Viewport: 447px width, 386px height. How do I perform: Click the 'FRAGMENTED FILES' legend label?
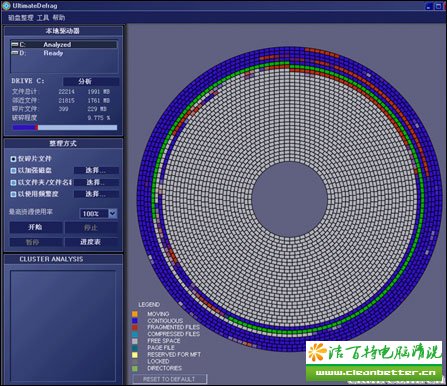(174, 327)
